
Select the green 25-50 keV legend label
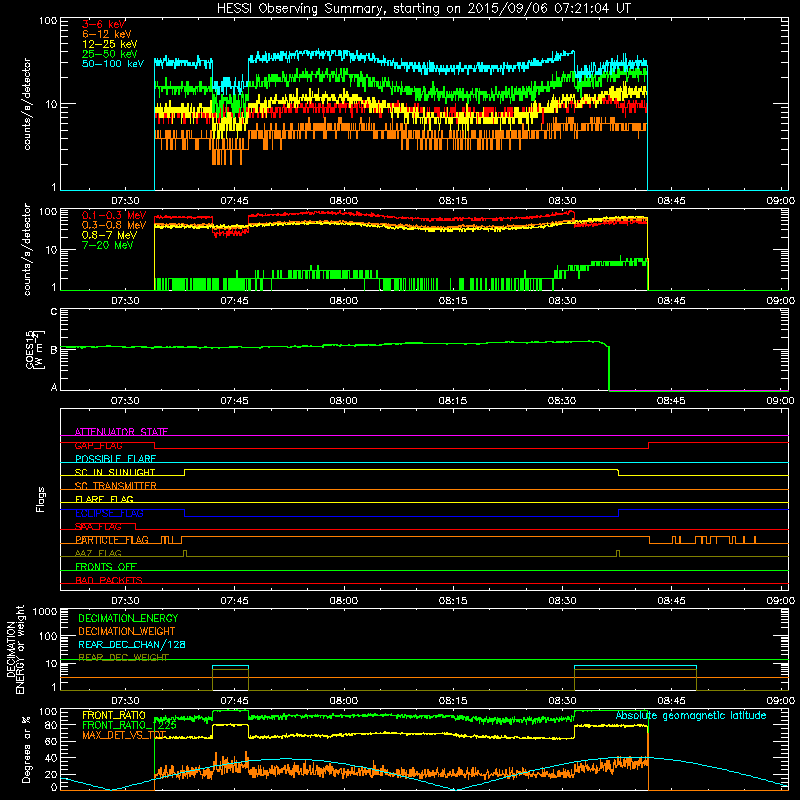pyautogui.click(x=109, y=54)
